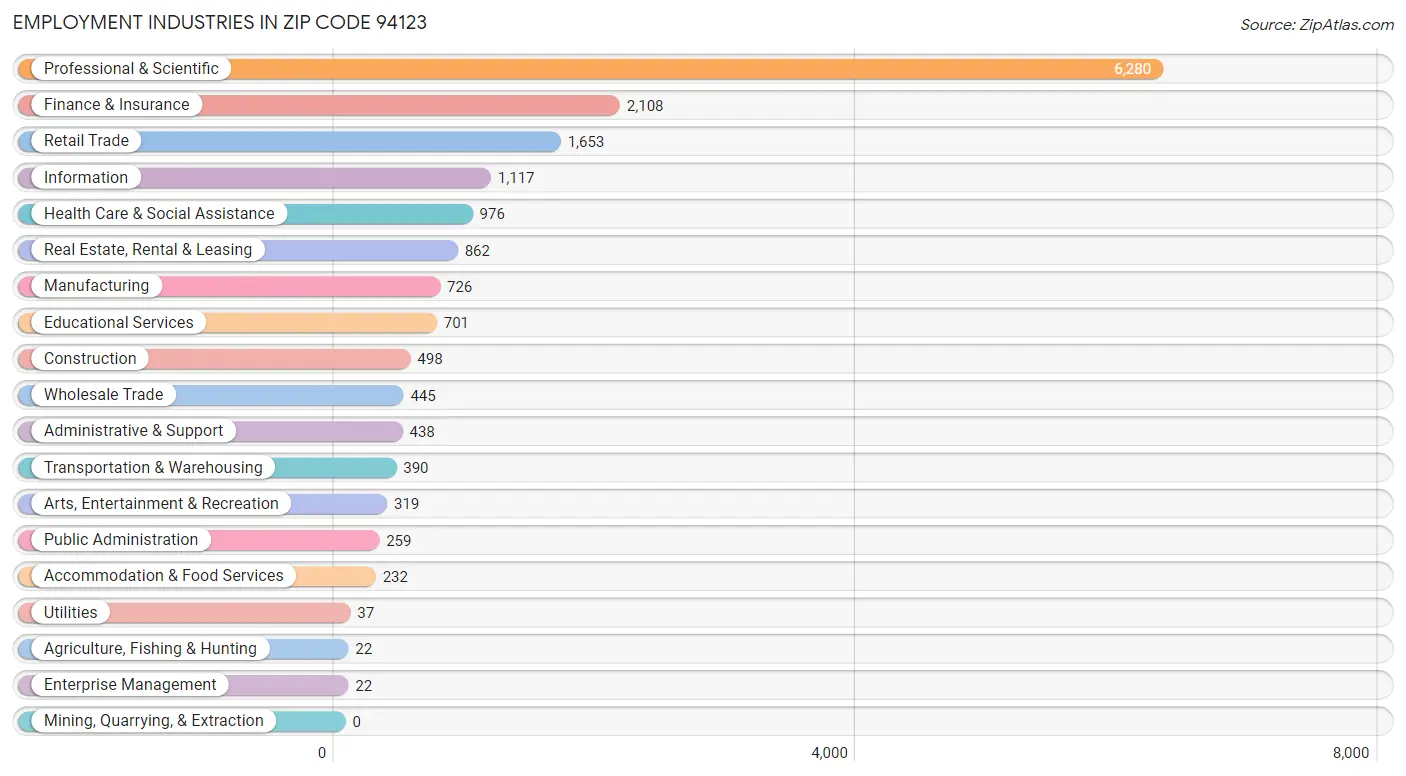The height and width of the screenshot is (776, 1406).
Task: Click the 37 Utilities value
Action: tap(365, 613)
